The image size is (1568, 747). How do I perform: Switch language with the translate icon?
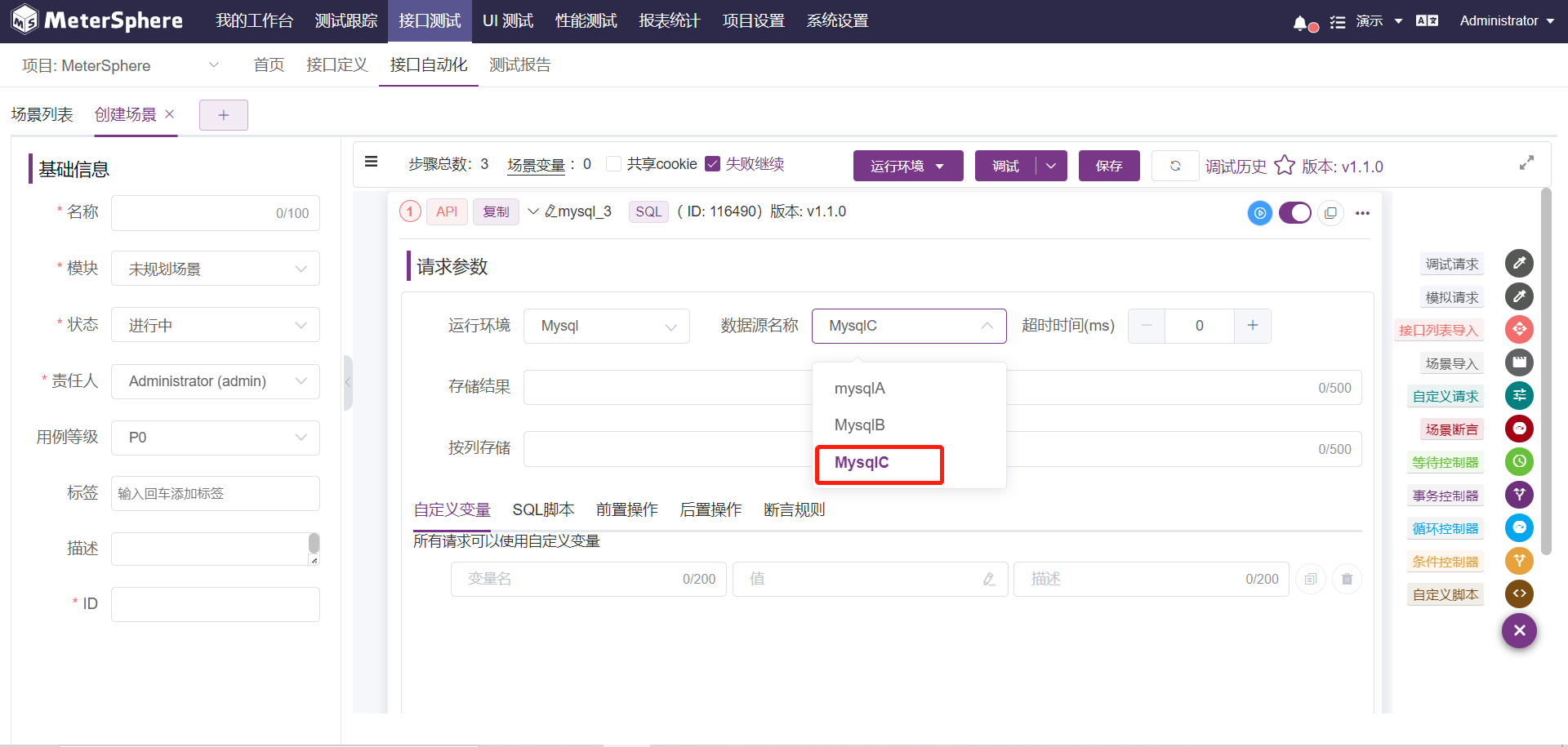pyautogui.click(x=1427, y=21)
